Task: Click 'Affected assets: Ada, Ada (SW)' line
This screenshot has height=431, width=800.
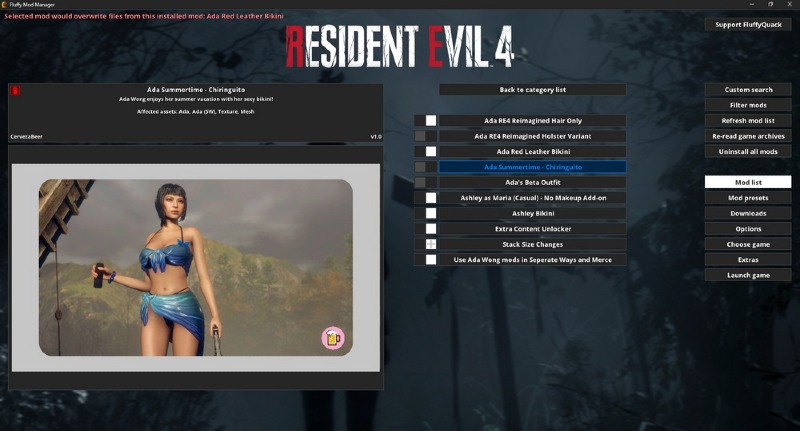Action: click(196, 111)
